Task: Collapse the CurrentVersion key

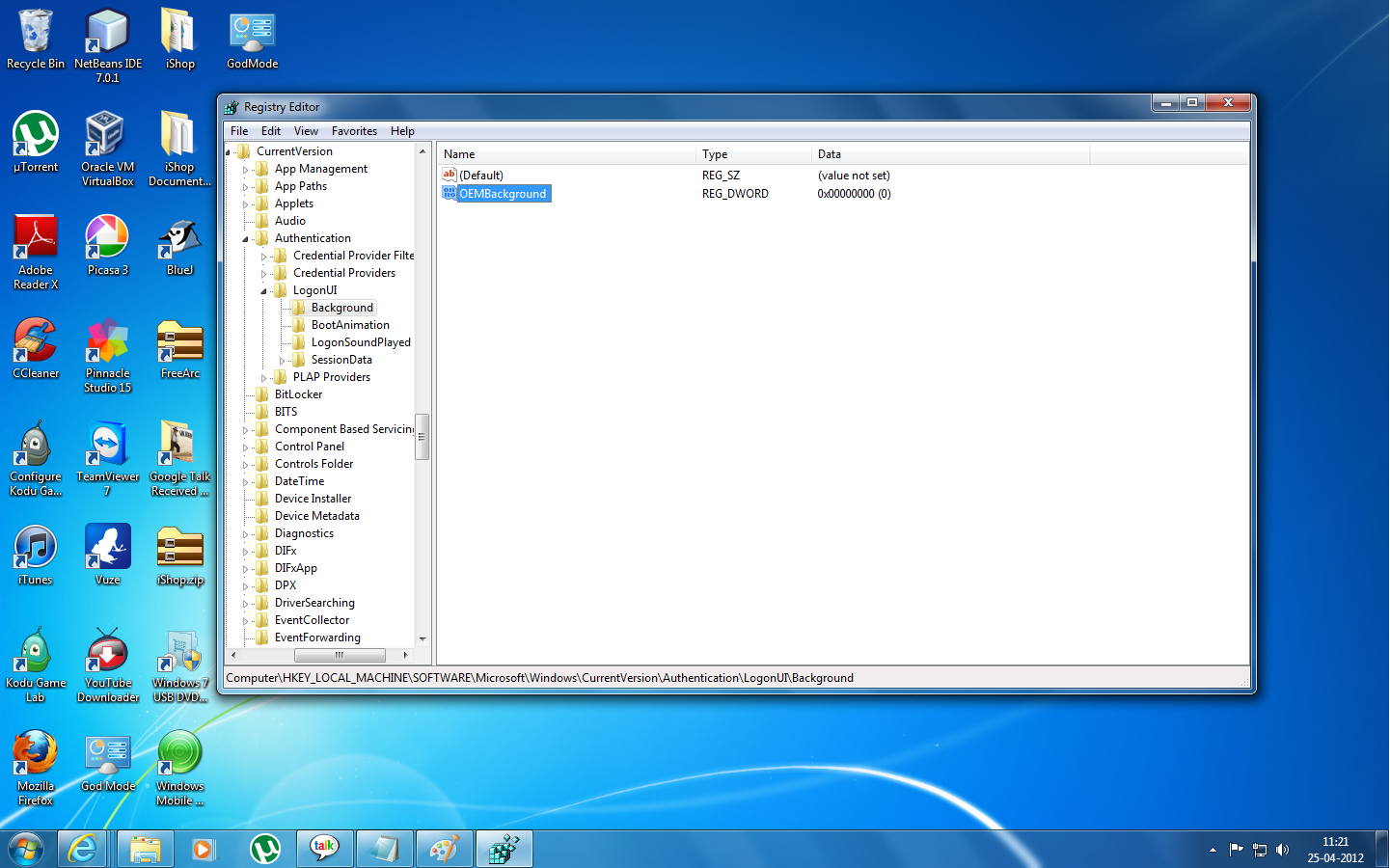Action: click(230, 152)
